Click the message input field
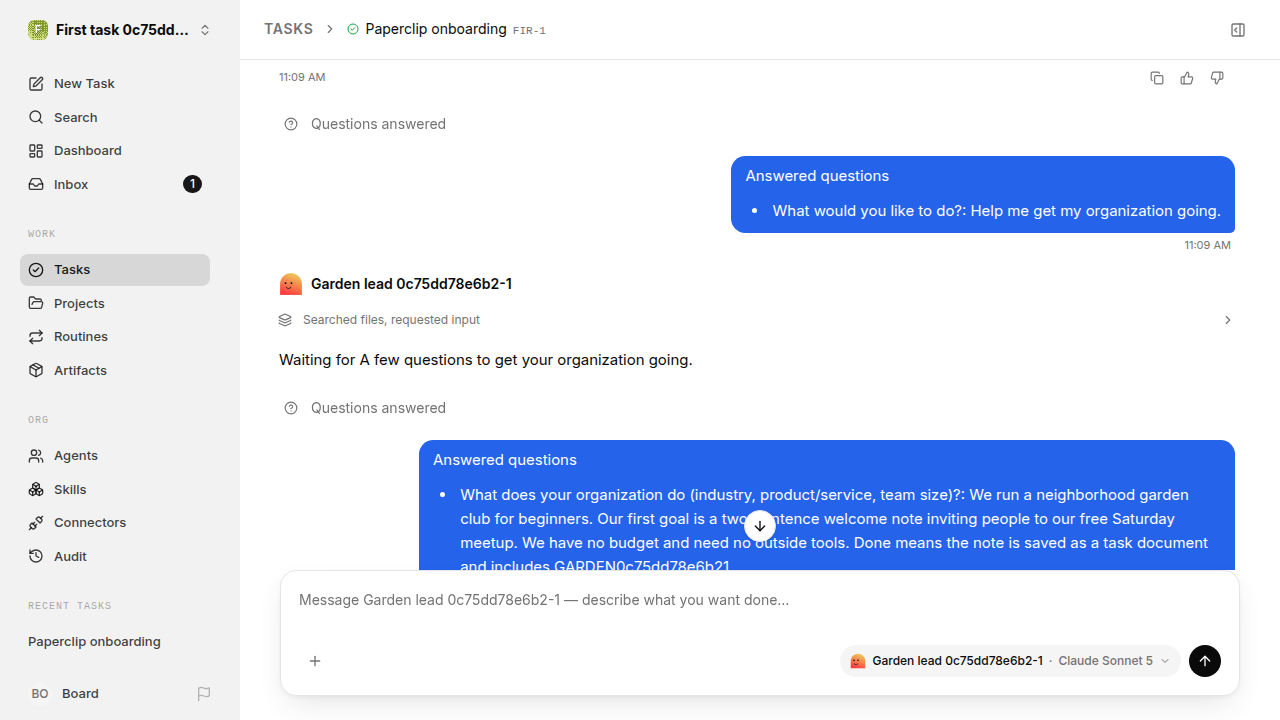This screenshot has width=1280, height=720. (x=760, y=600)
